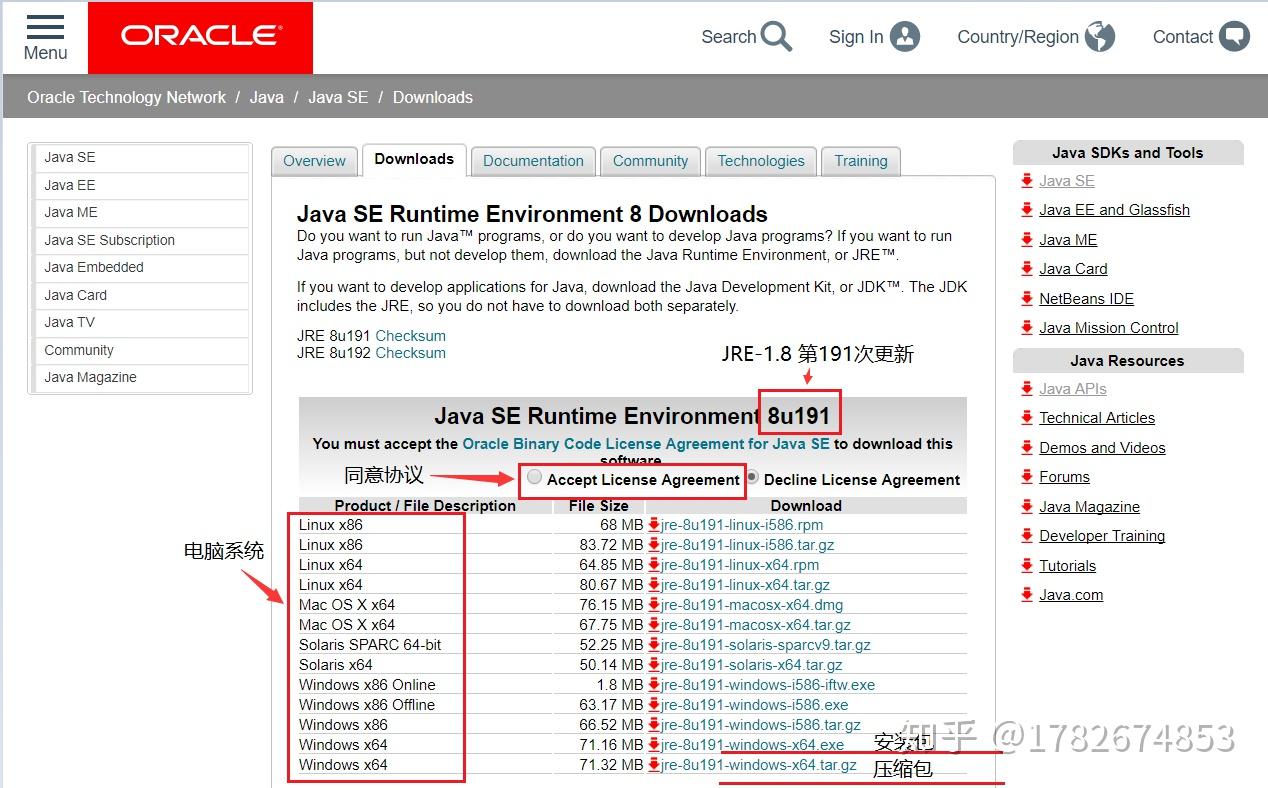This screenshot has height=788, width=1268.
Task: Download jre-8u191-windows-x64.exe file link
Action: click(x=753, y=745)
